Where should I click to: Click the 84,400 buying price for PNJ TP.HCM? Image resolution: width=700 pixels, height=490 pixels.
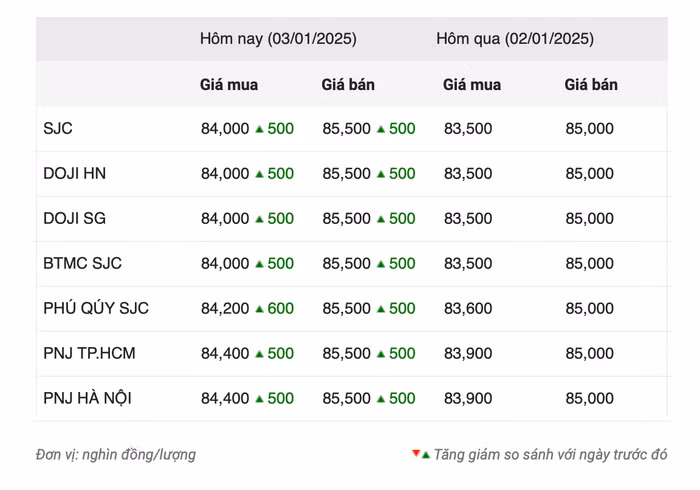(225, 354)
